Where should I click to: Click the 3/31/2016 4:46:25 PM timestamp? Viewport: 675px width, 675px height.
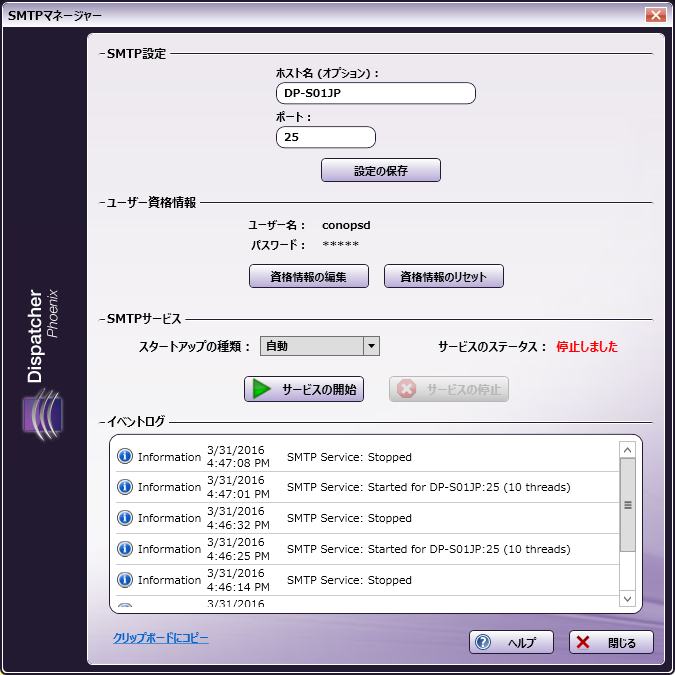pyautogui.click(x=238, y=549)
